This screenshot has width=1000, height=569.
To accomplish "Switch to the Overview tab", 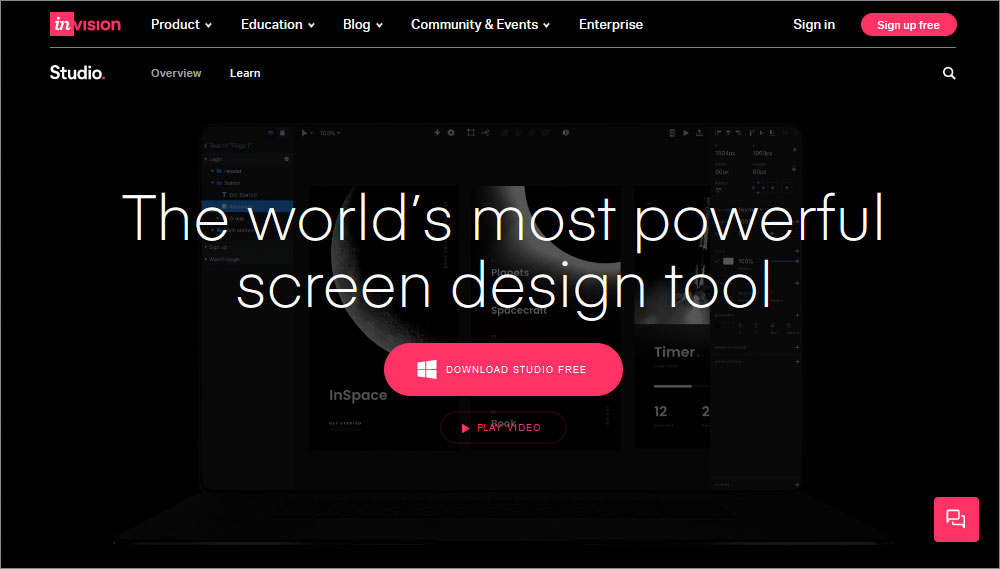I will point(176,73).
